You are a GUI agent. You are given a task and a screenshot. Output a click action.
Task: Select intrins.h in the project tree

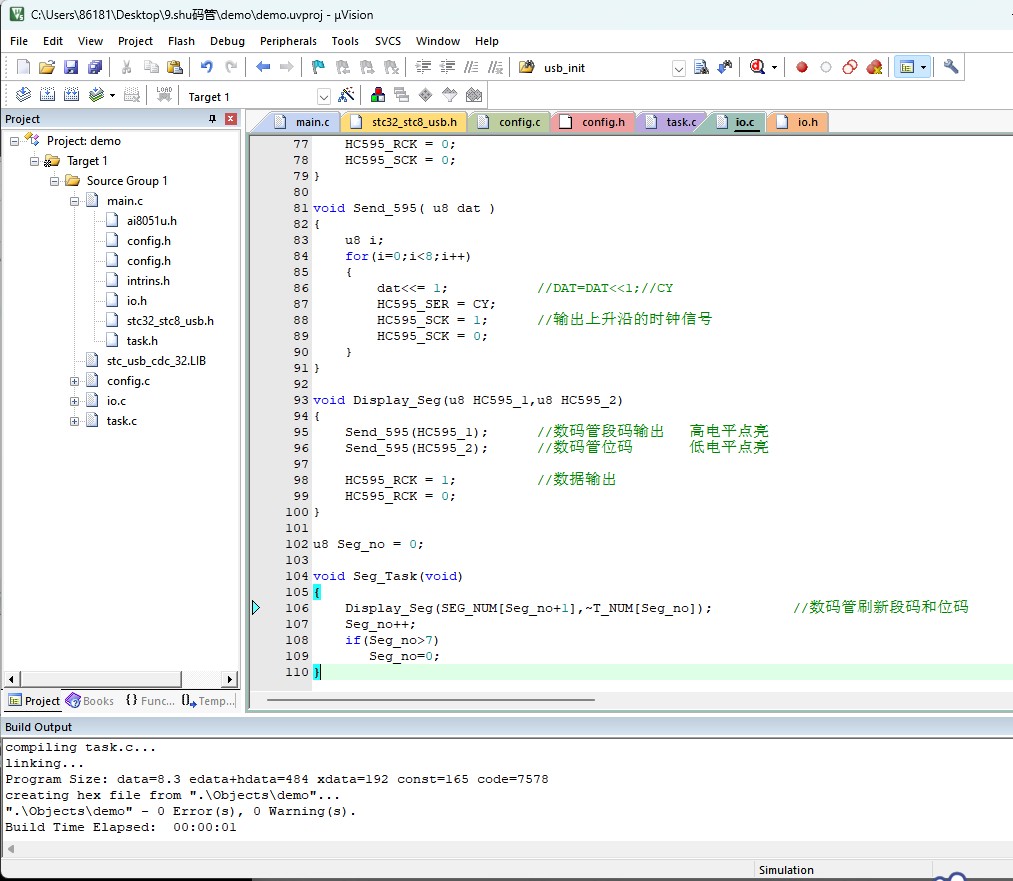pyautogui.click(x=148, y=281)
